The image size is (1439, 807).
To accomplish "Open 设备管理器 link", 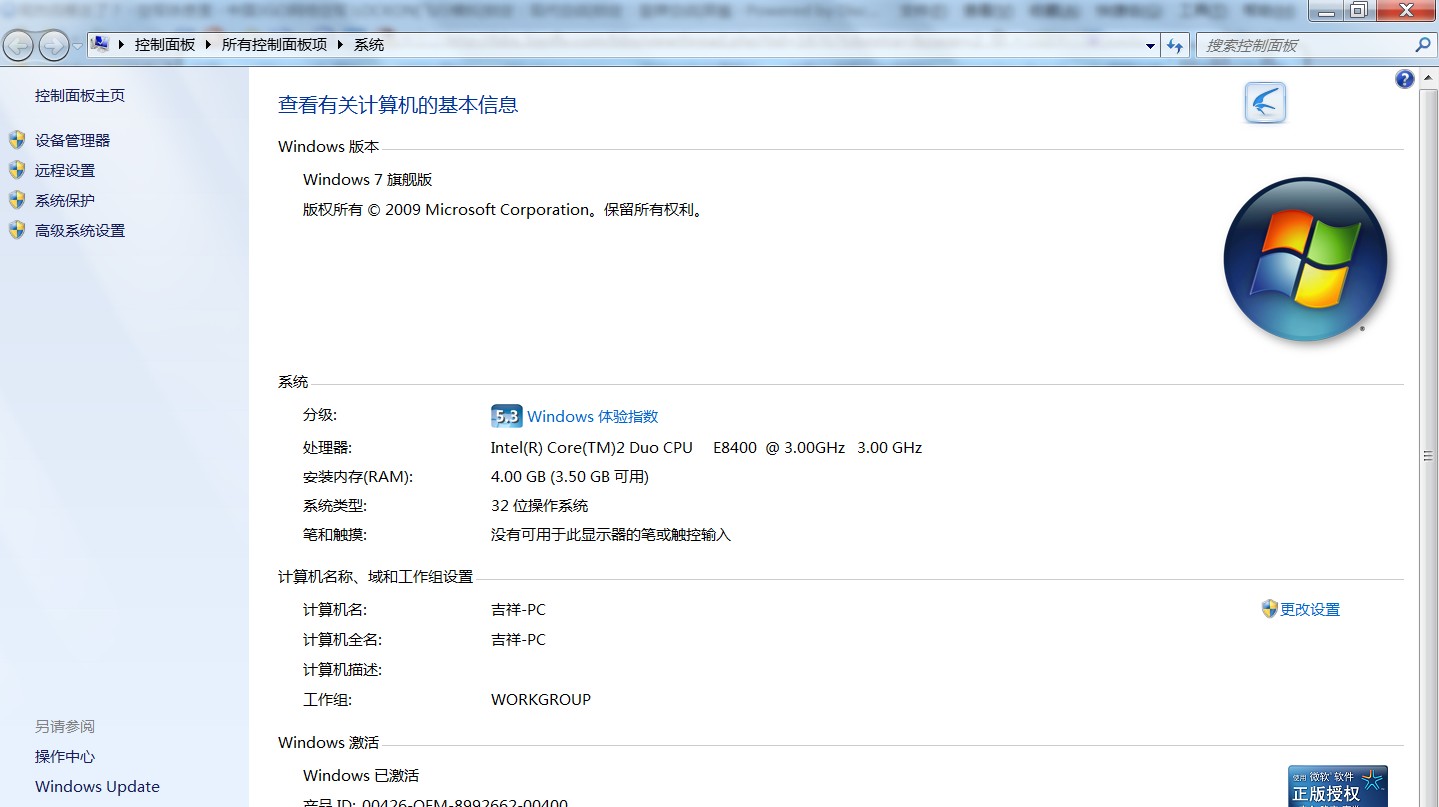I will coord(72,141).
